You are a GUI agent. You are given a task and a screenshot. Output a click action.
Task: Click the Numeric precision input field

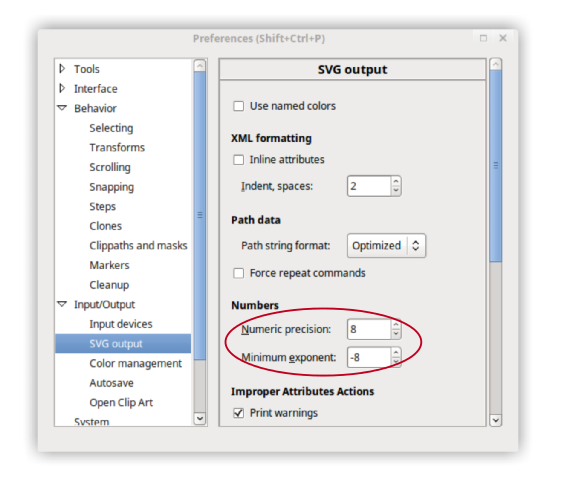click(x=369, y=329)
